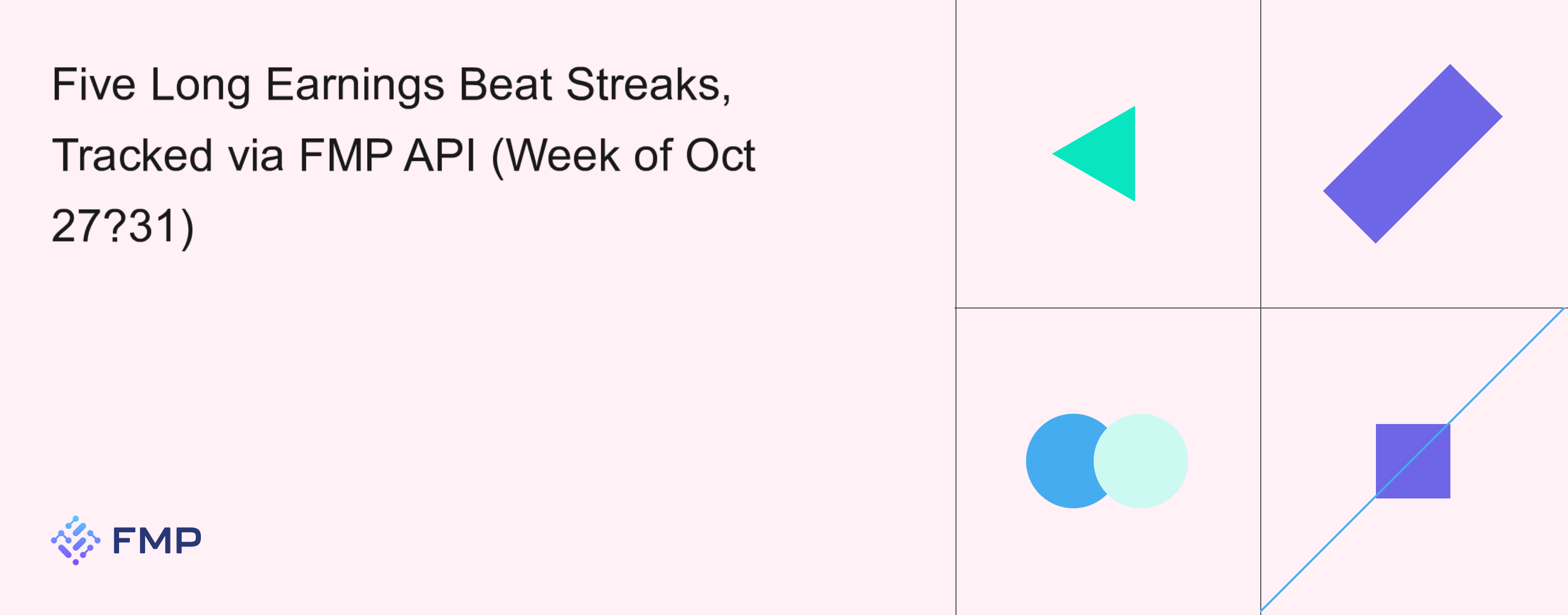Click the horizontal divider line between shape cells
The image size is (1568, 615).
[x=1108, y=308]
